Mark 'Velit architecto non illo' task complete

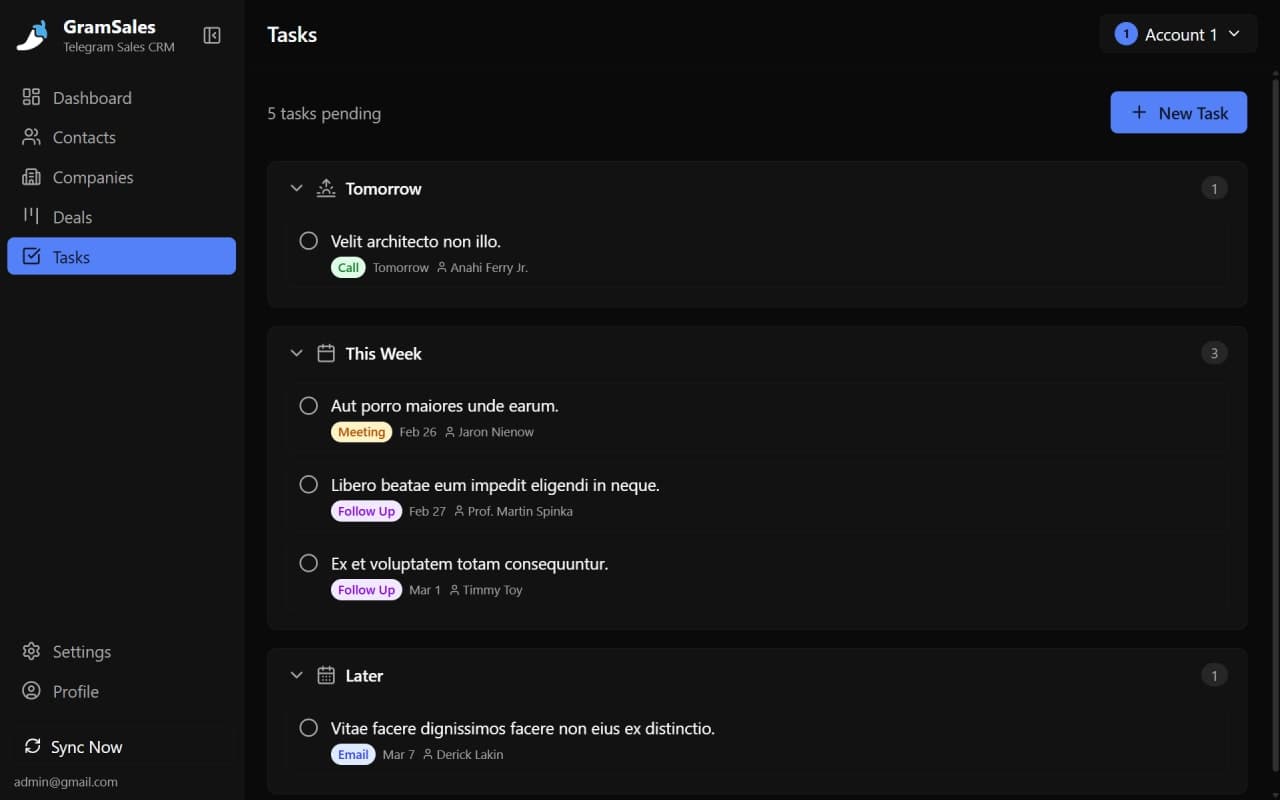point(308,240)
